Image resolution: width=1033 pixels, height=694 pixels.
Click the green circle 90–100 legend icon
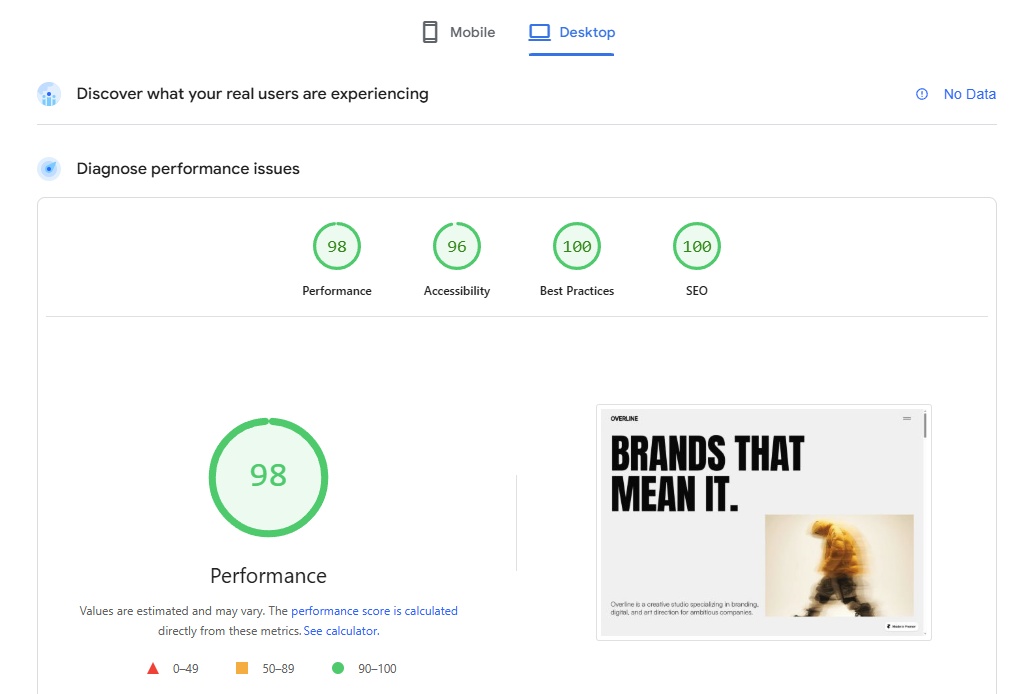338,668
